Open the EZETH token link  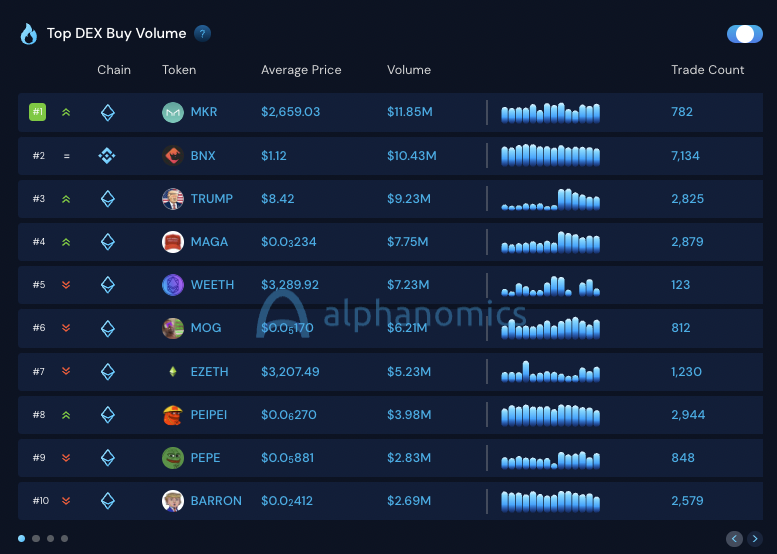click(210, 372)
